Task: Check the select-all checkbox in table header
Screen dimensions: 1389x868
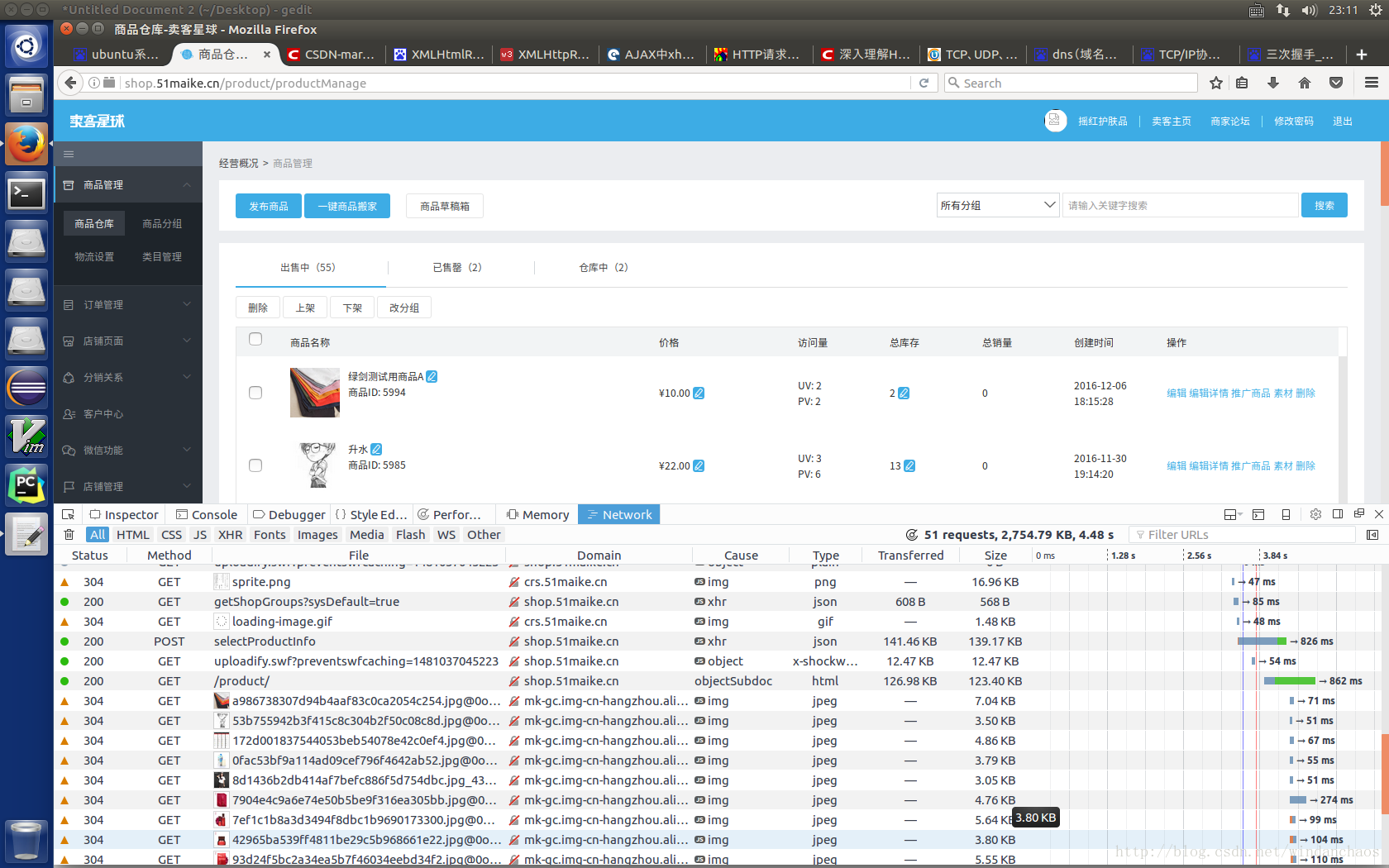Action: coord(255,339)
